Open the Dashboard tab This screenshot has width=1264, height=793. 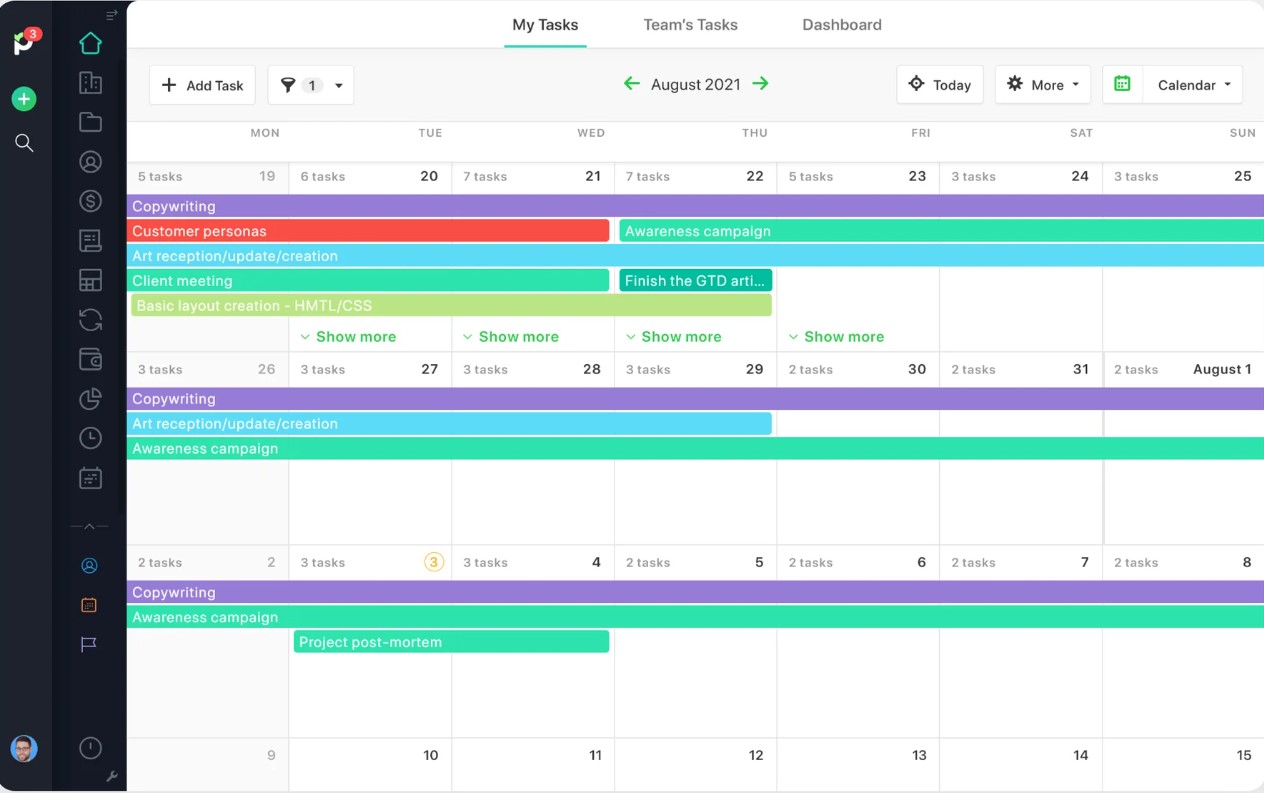(x=841, y=24)
